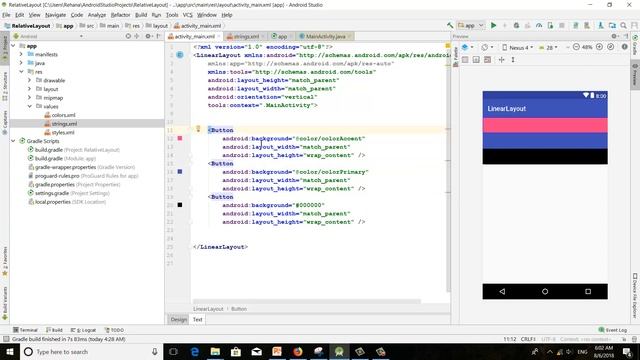Collapse the Gradle Scripts node
This screenshot has width=640, height=360.
[x=13, y=141]
